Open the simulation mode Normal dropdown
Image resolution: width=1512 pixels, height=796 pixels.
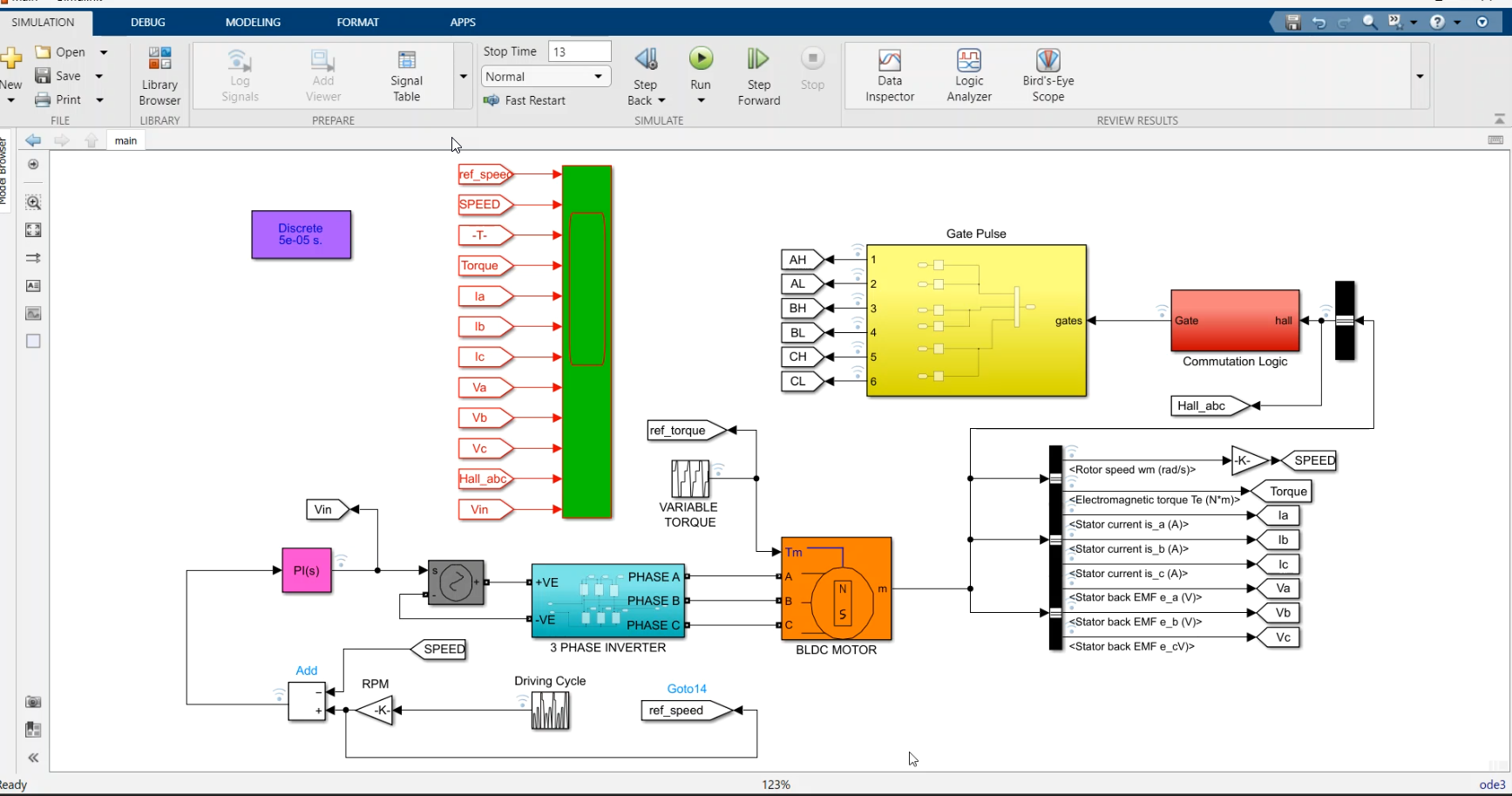[x=545, y=77]
